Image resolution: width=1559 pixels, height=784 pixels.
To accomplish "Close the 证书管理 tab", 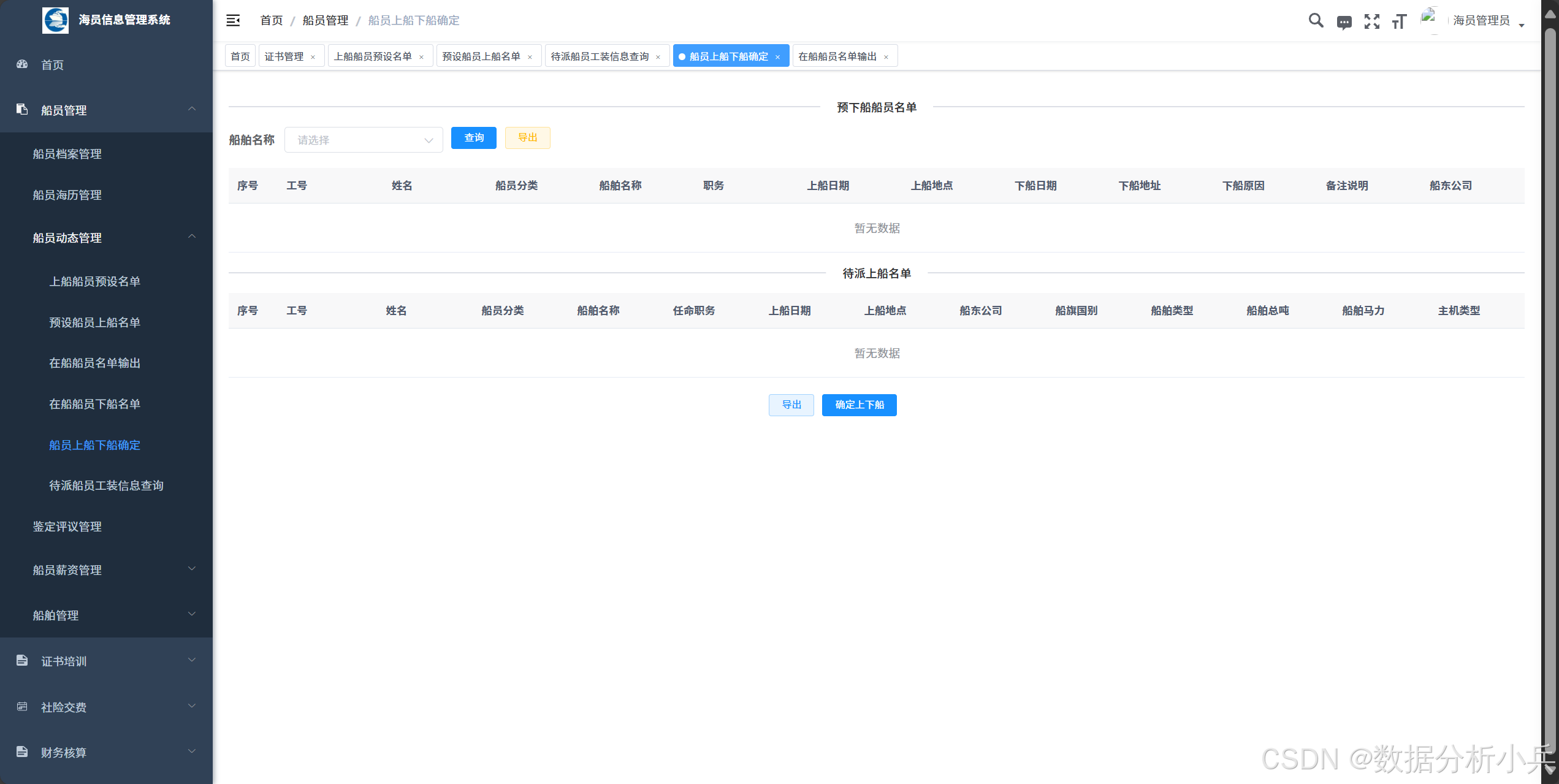I will 313,57.
